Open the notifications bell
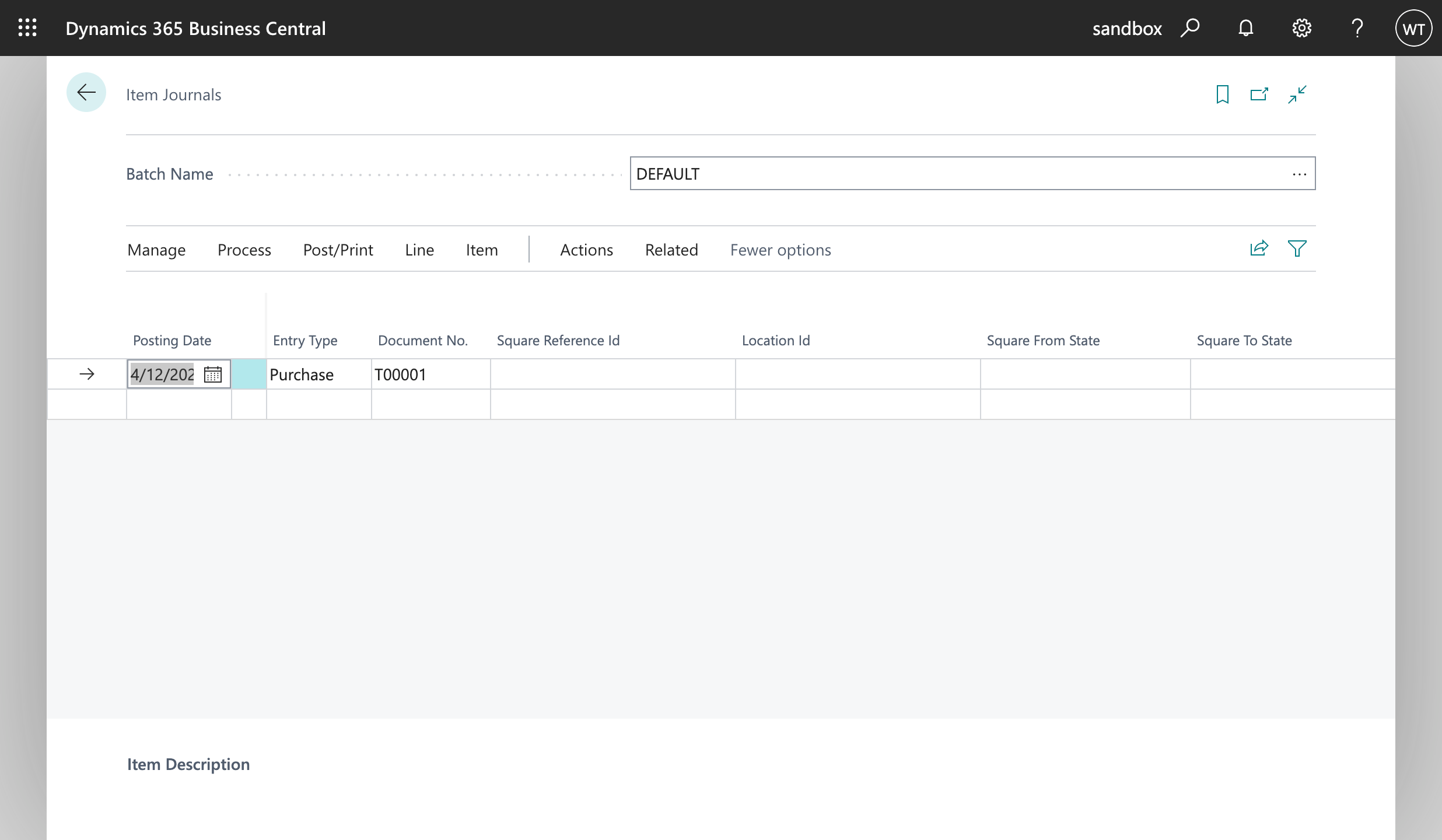Screen dimensions: 1442x840 1245,28
